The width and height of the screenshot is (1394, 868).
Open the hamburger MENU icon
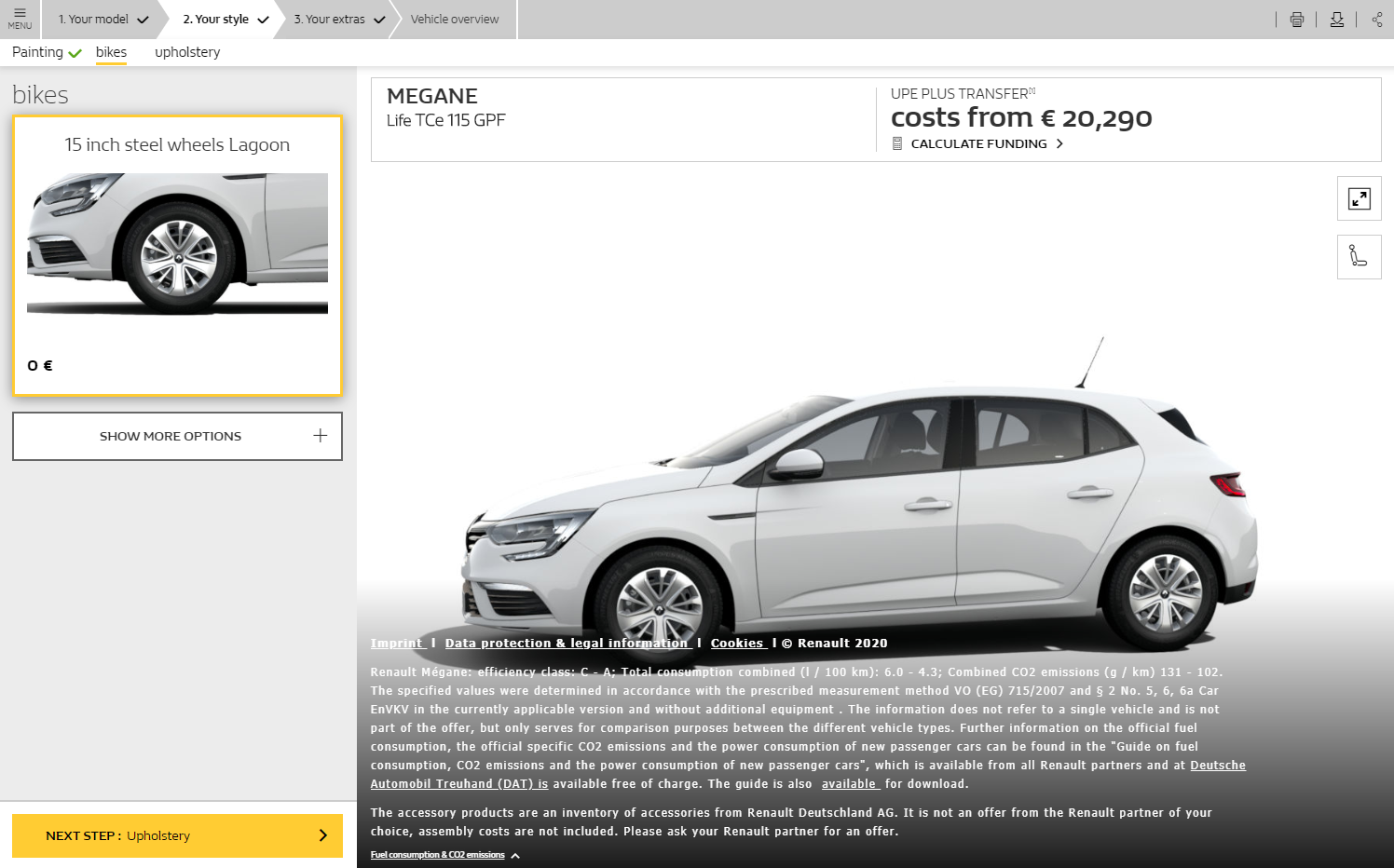point(20,19)
